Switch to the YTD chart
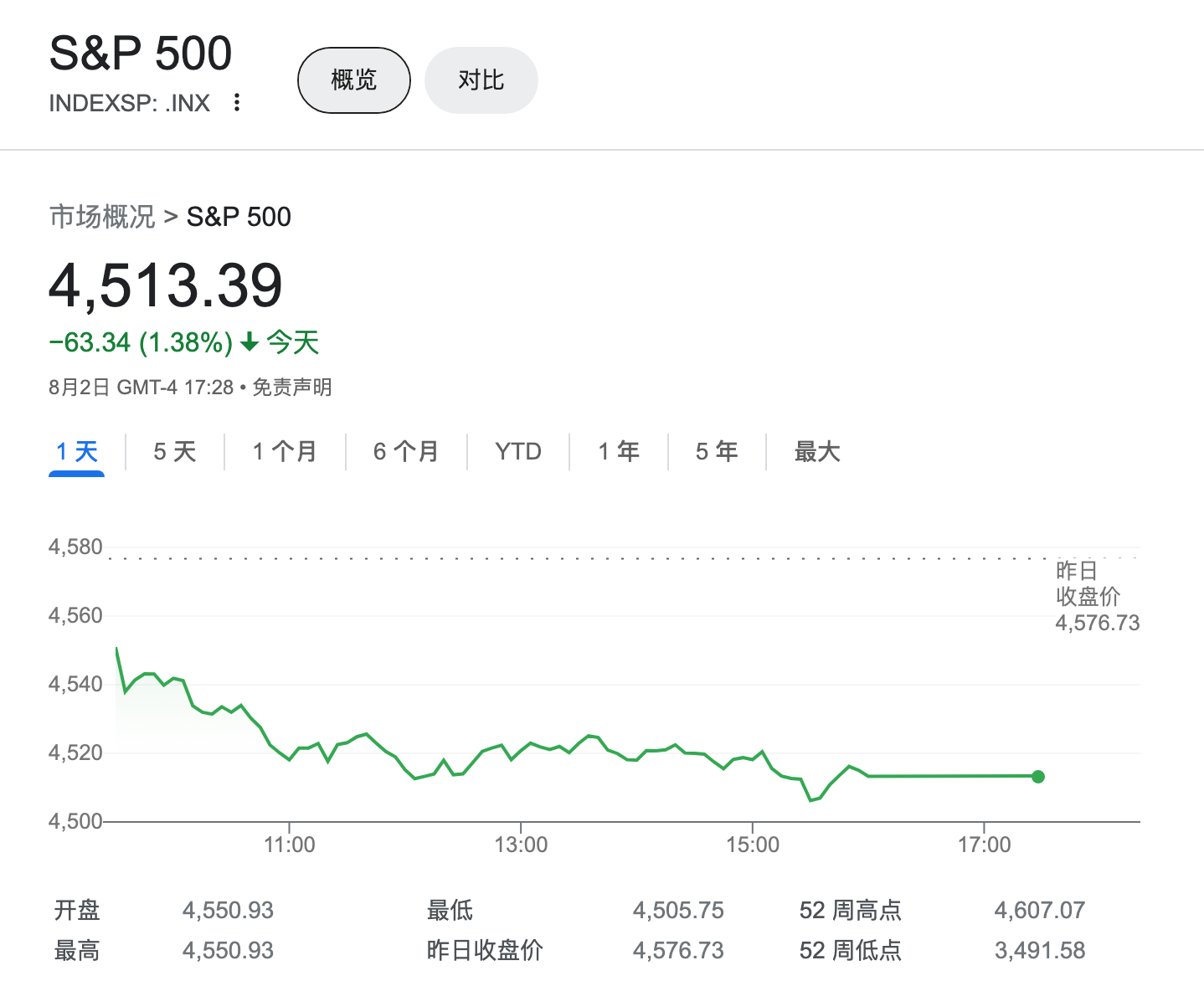The image size is (1204, 981). (517, 451)
